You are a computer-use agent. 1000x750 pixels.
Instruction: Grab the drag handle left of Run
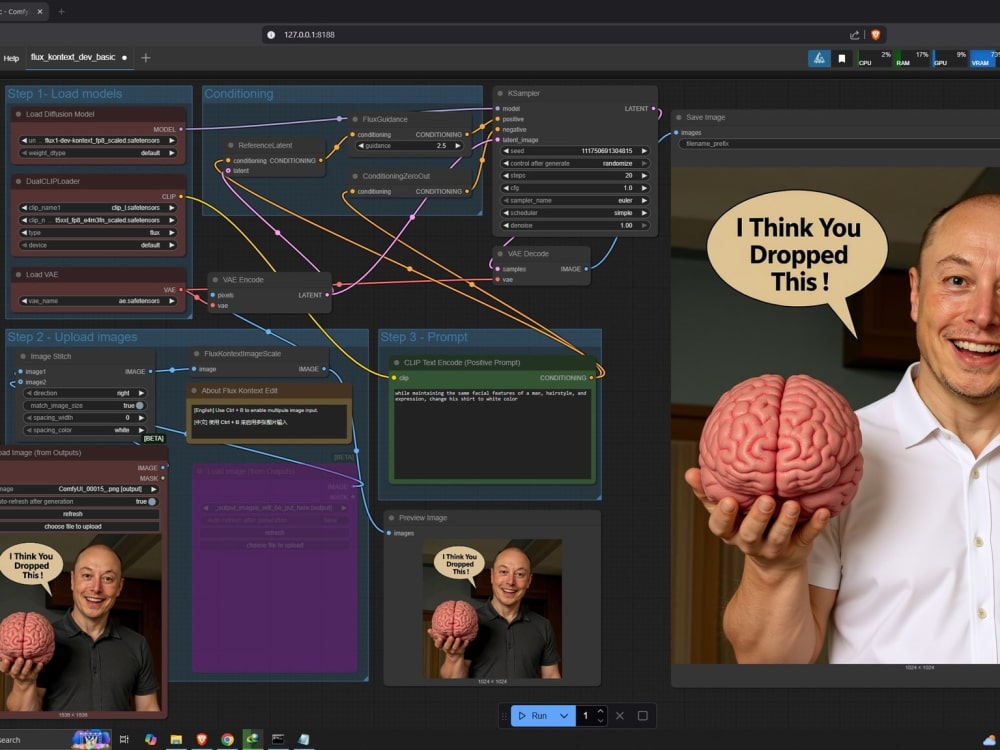[504, 716]
